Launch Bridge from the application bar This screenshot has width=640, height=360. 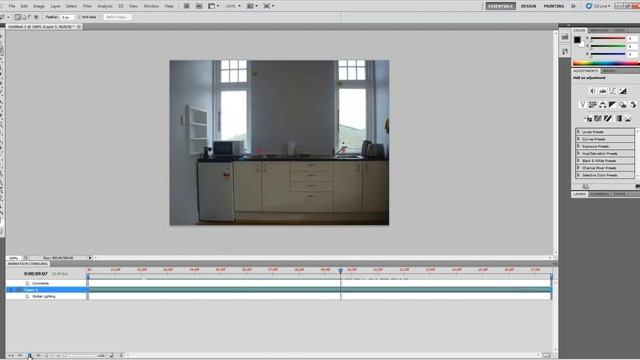coord(187,6)
